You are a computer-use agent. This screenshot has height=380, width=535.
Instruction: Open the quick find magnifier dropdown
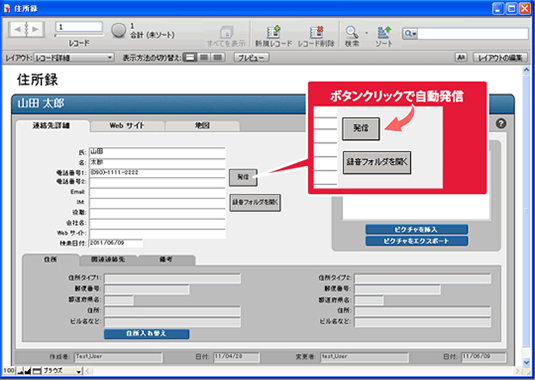410,34
